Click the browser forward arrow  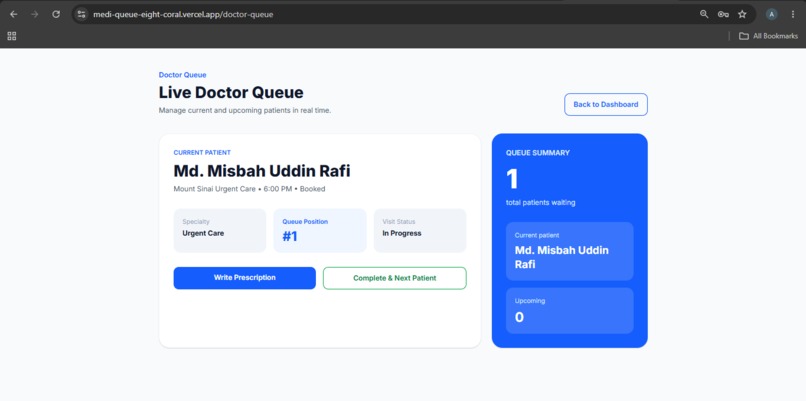pyautogui.click(x=35, y=14)
